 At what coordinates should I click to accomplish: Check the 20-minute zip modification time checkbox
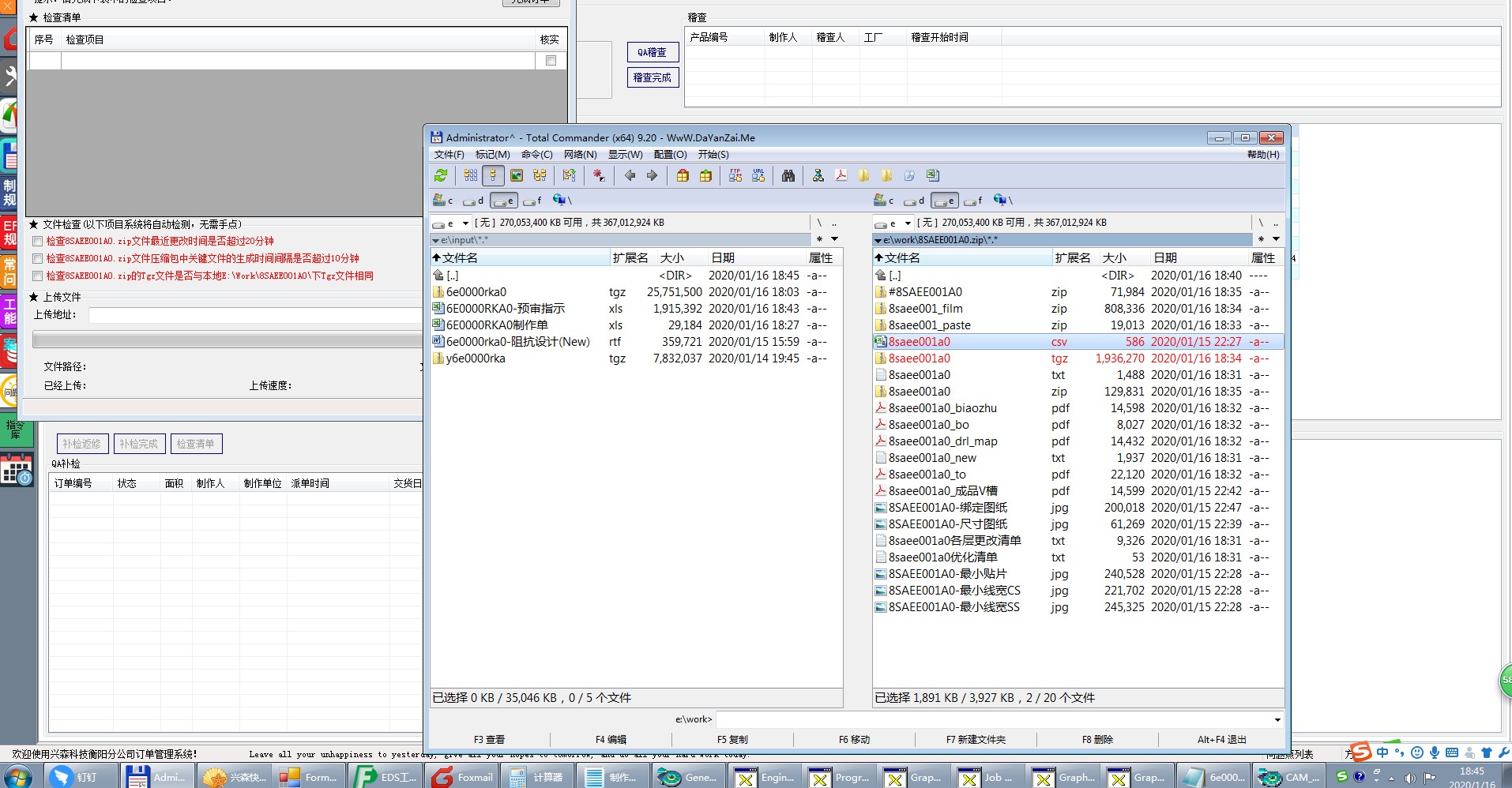[x=37, y=241]
